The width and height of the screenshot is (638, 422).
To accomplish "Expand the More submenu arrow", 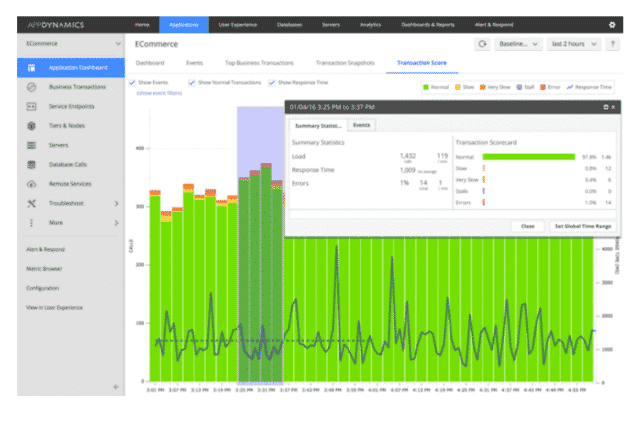I will click(116, 223).
